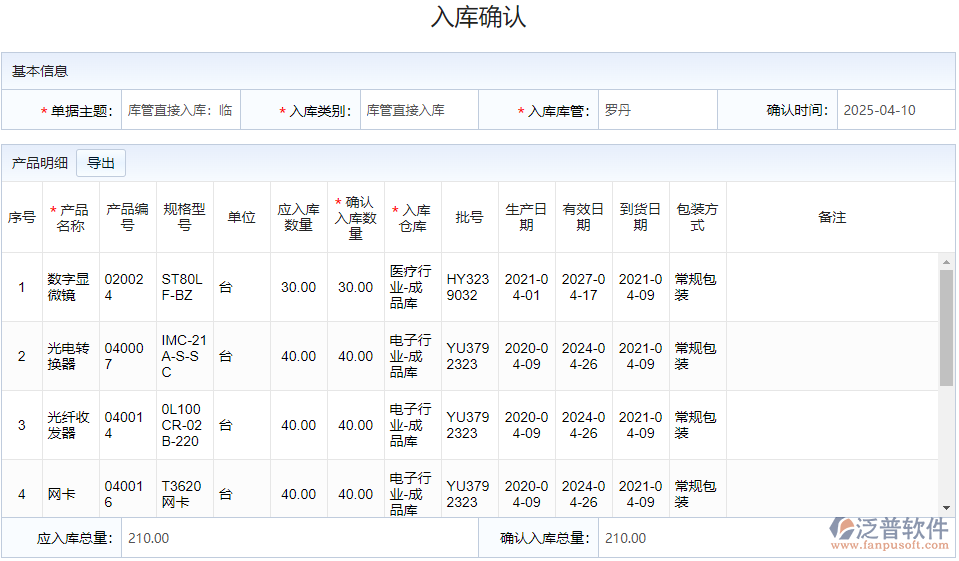
Task: Click the 确认入库数量 column header
Action: pos(355,218)
